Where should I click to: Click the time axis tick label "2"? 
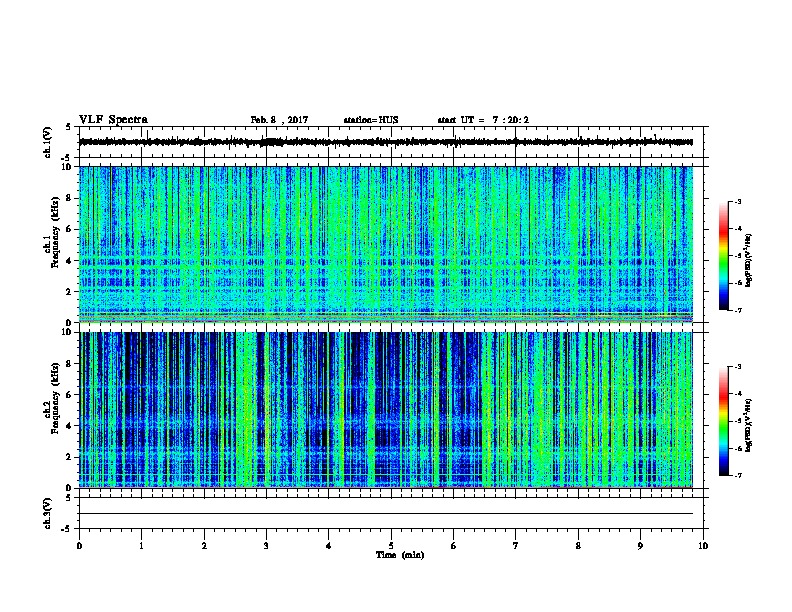[x=204, y=545]
